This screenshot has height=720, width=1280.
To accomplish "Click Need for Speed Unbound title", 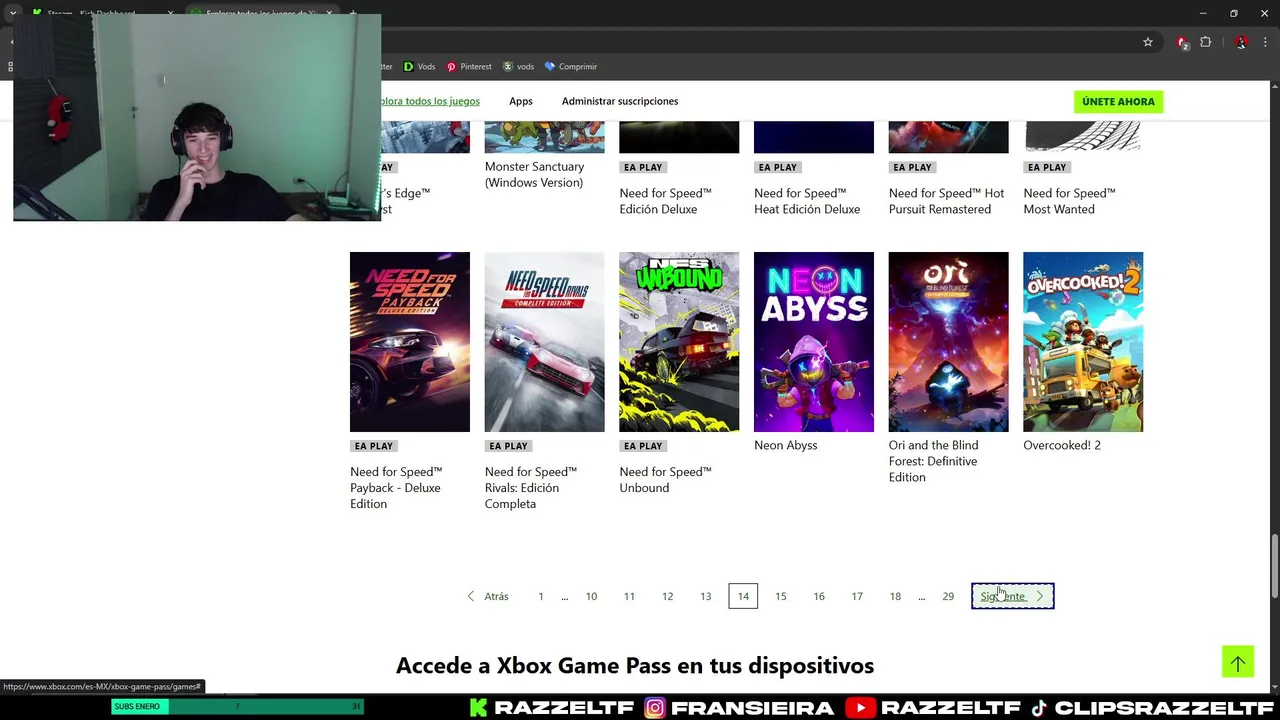I will click(665, 480).
